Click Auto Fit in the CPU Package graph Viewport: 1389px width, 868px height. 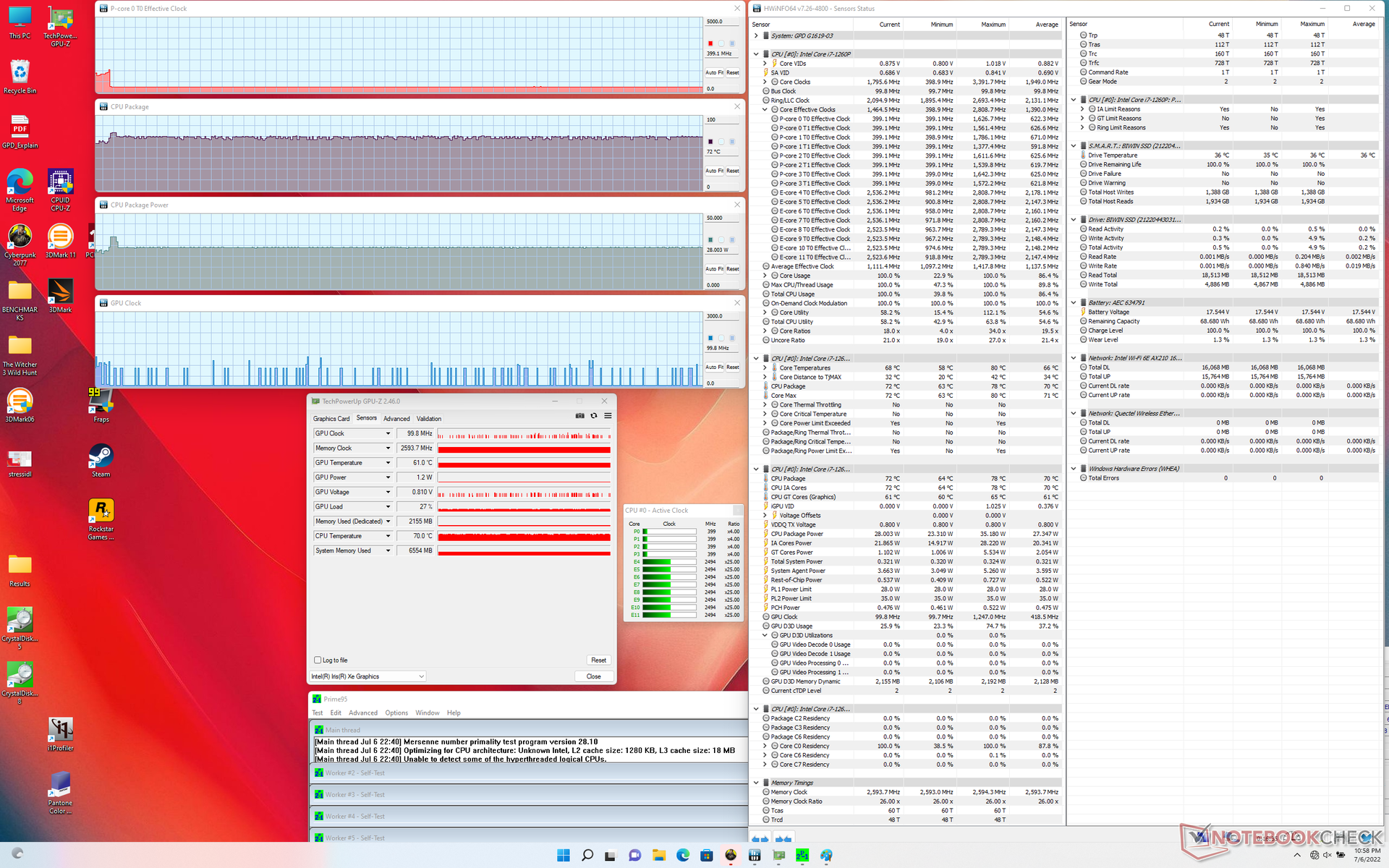click(x=714, y=171)
